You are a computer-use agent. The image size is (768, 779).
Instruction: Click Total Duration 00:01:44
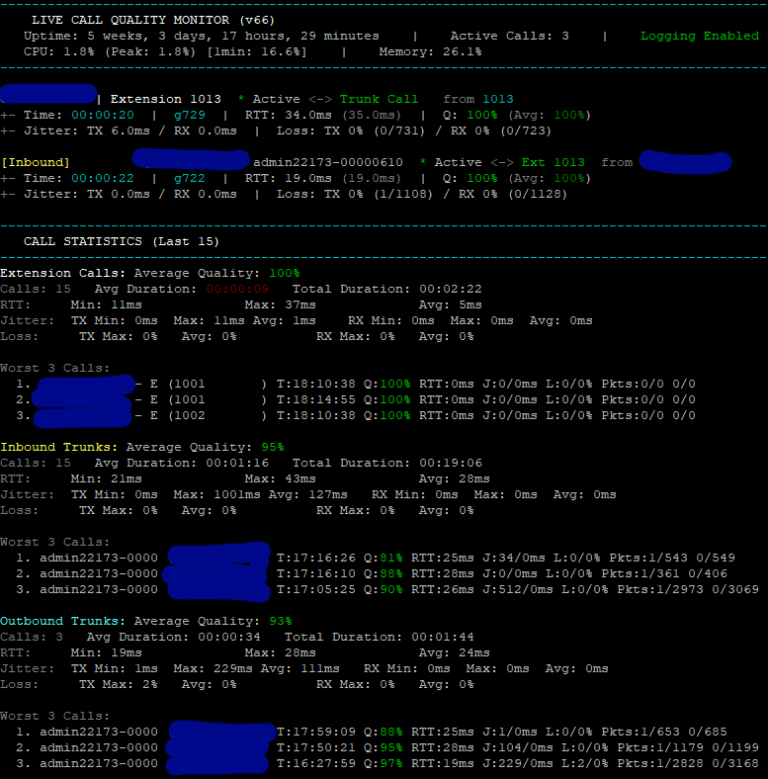pyautogui.click(x=379, y=636)
